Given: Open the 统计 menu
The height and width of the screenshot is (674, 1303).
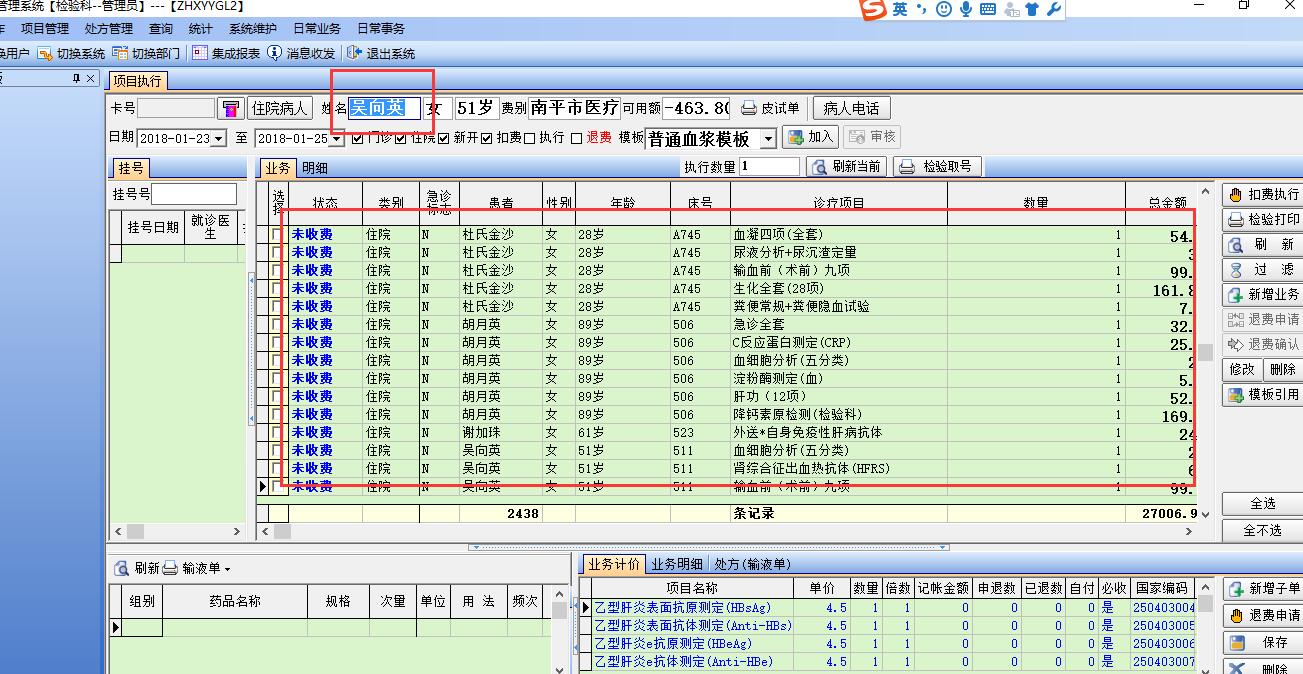Looking at the screenshot, I should pyautogui.click(x=200, y=29).
